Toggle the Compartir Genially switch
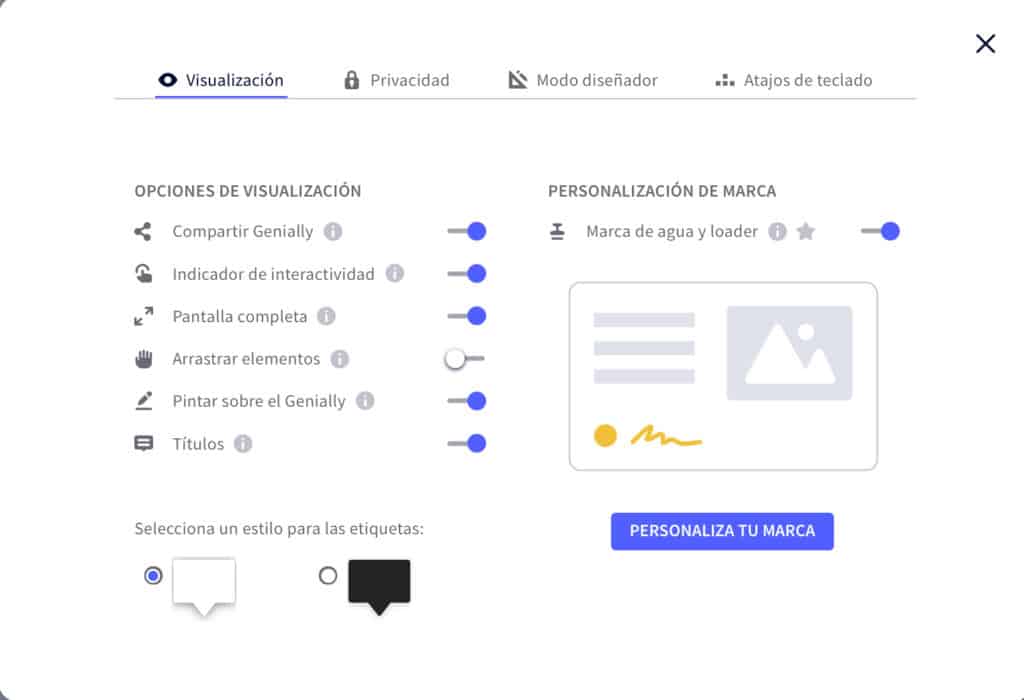Screen dimensions: 1024x700 466,231
